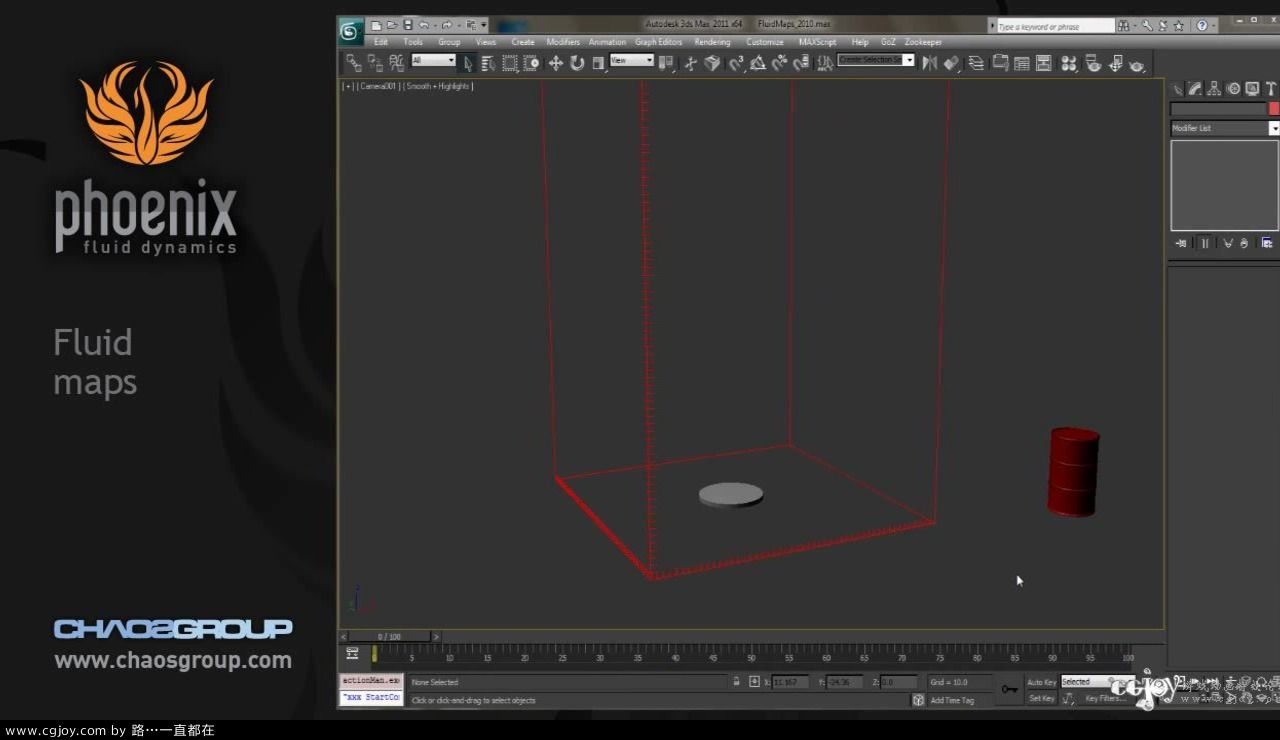Choose the Rectangular Selection Region tool
1280x740 pixels.
pyautogui.click(x=510, y=63)
